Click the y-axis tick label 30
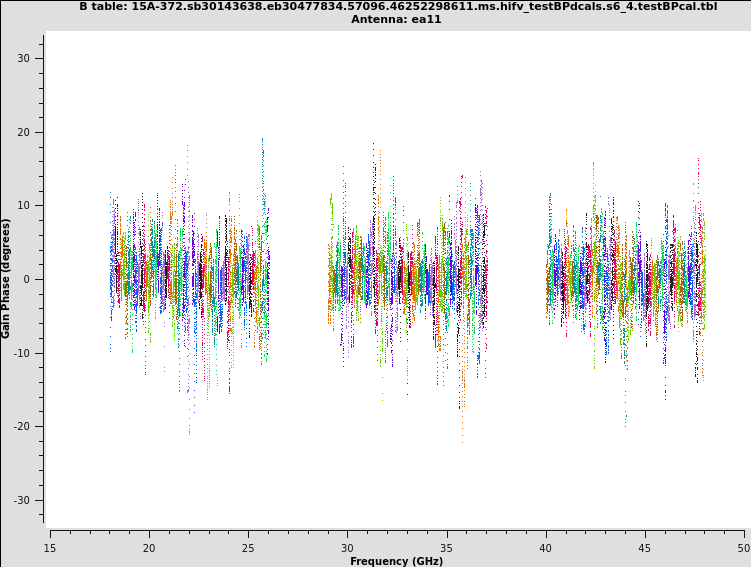 click(24, 58)
